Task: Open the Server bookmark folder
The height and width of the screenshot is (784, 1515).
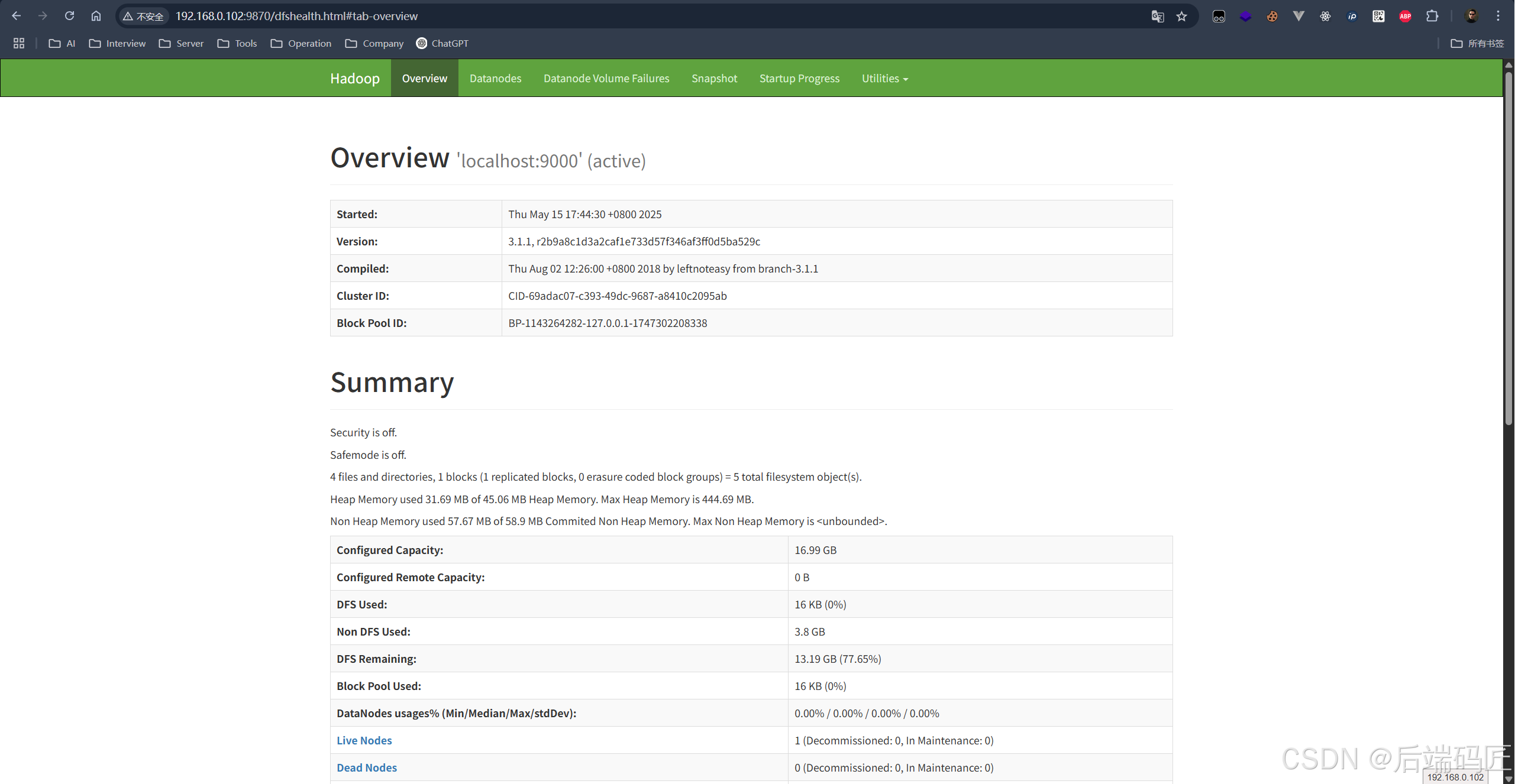Action: pos(182,43)
